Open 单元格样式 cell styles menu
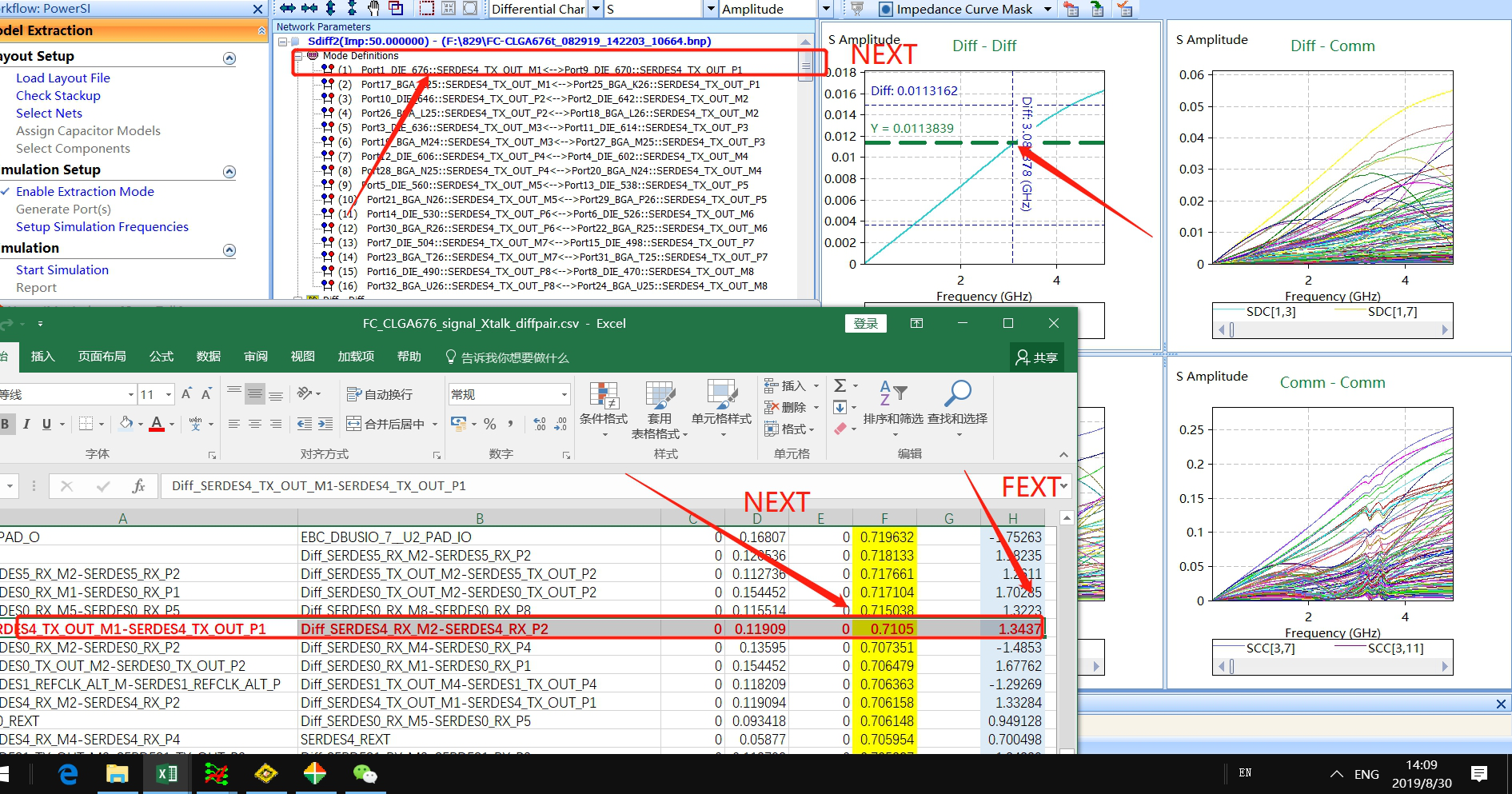 click(721, 409)
